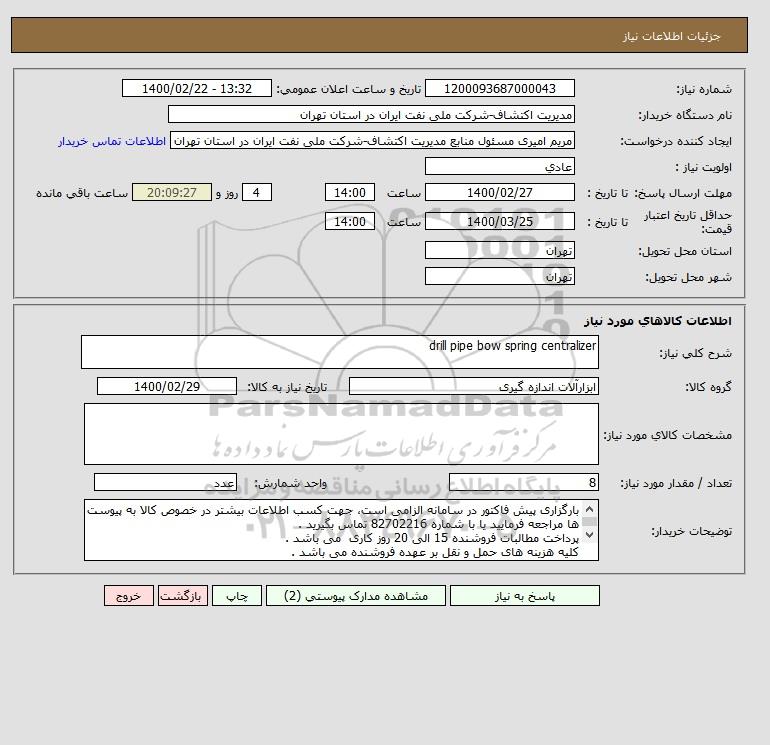Click the buyer organization name field

tap(371, 114)
